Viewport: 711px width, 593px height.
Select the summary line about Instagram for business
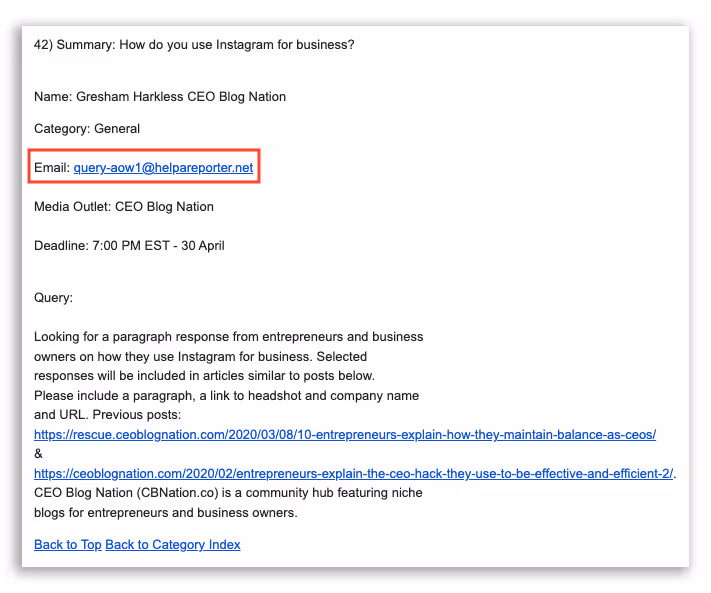click(x=194, y=45)
